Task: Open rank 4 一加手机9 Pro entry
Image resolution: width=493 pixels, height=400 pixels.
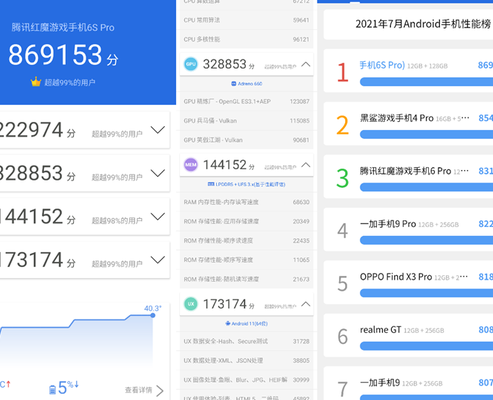Action: pyautogui.click(x=408, y=230)
